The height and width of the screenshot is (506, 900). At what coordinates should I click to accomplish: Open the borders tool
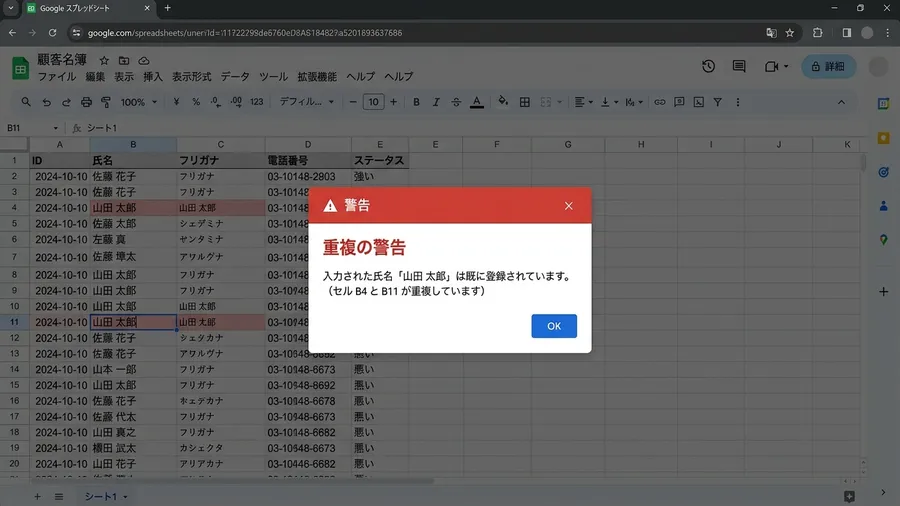[525, 102]
